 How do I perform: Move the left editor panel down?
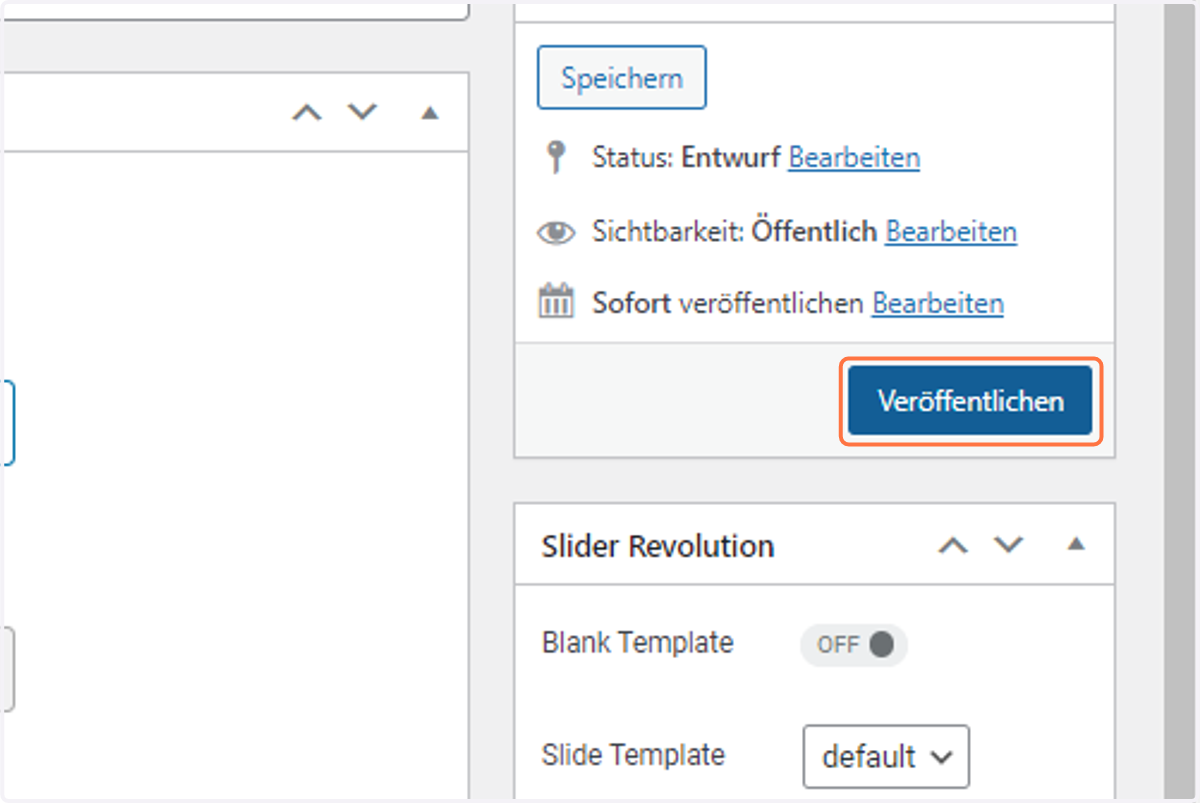tap(362, 111)
